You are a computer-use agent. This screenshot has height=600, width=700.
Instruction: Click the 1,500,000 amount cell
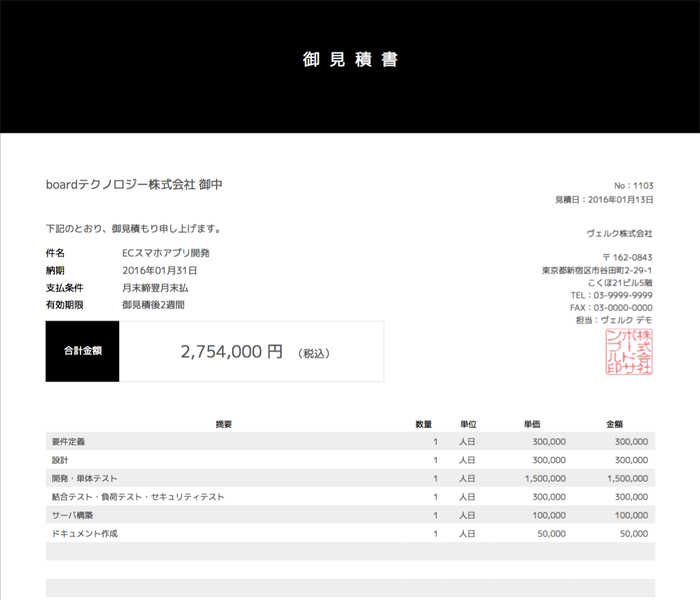[x=627, y=479]
